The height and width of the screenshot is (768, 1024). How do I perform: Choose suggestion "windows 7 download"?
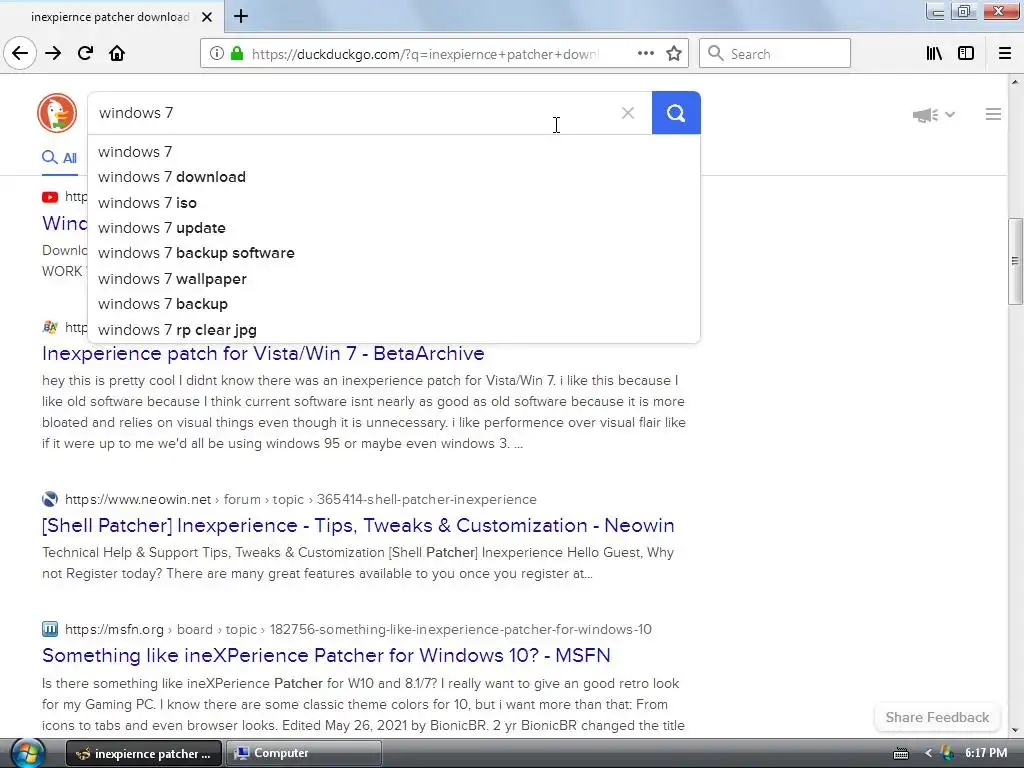pos(394,177)
